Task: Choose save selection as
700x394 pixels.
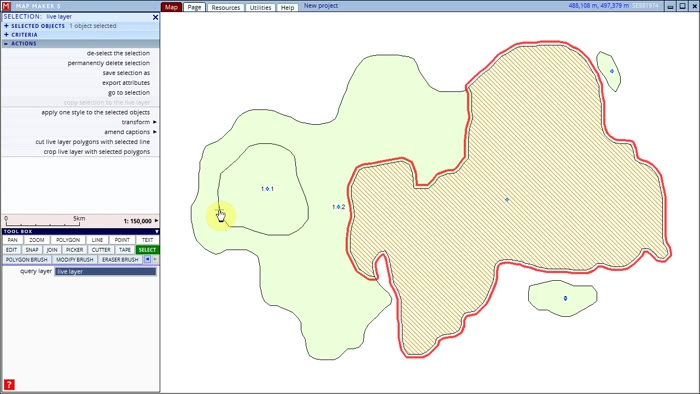Action: 126,73
